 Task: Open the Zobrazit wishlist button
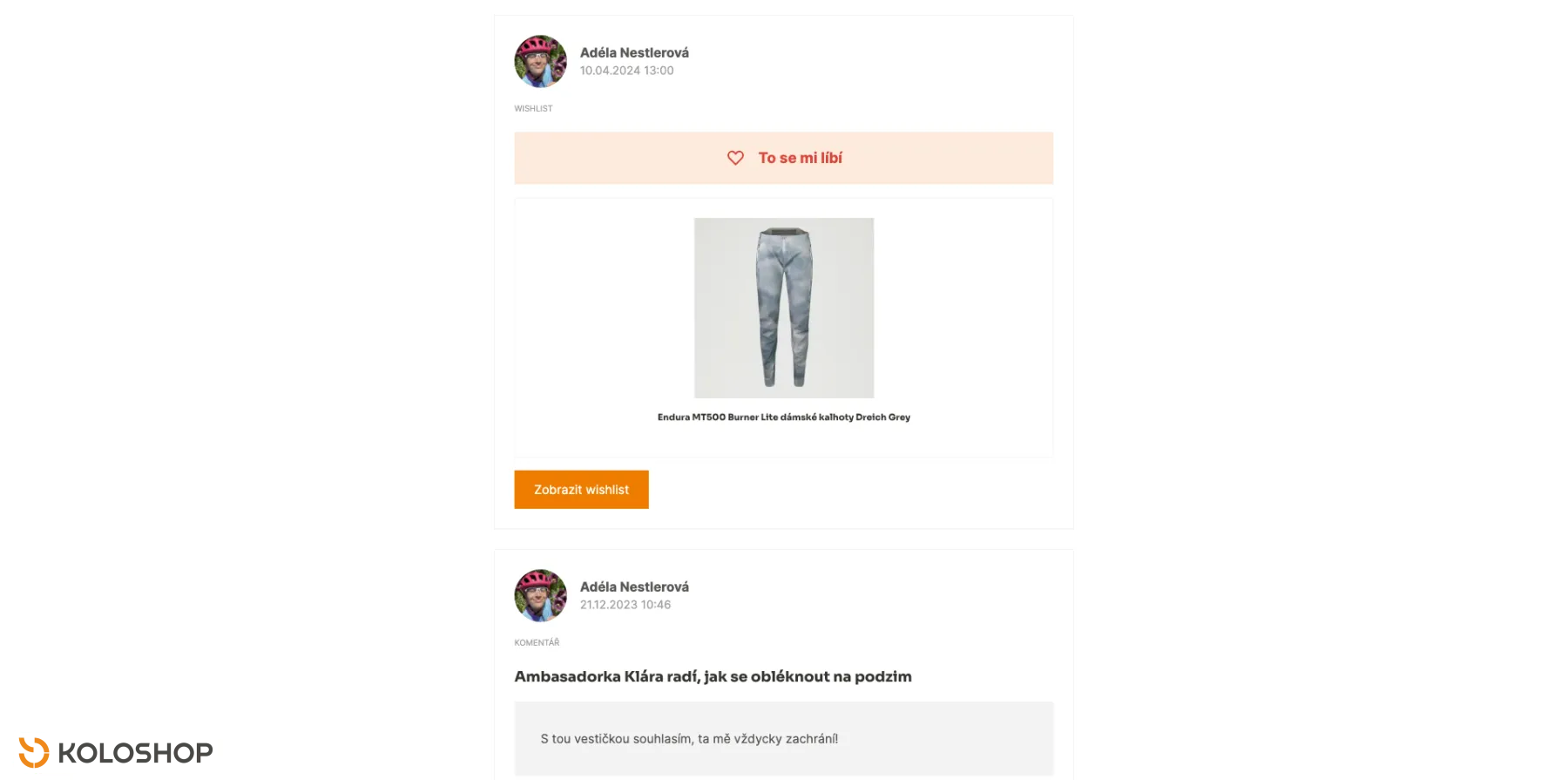pos(581,490)
